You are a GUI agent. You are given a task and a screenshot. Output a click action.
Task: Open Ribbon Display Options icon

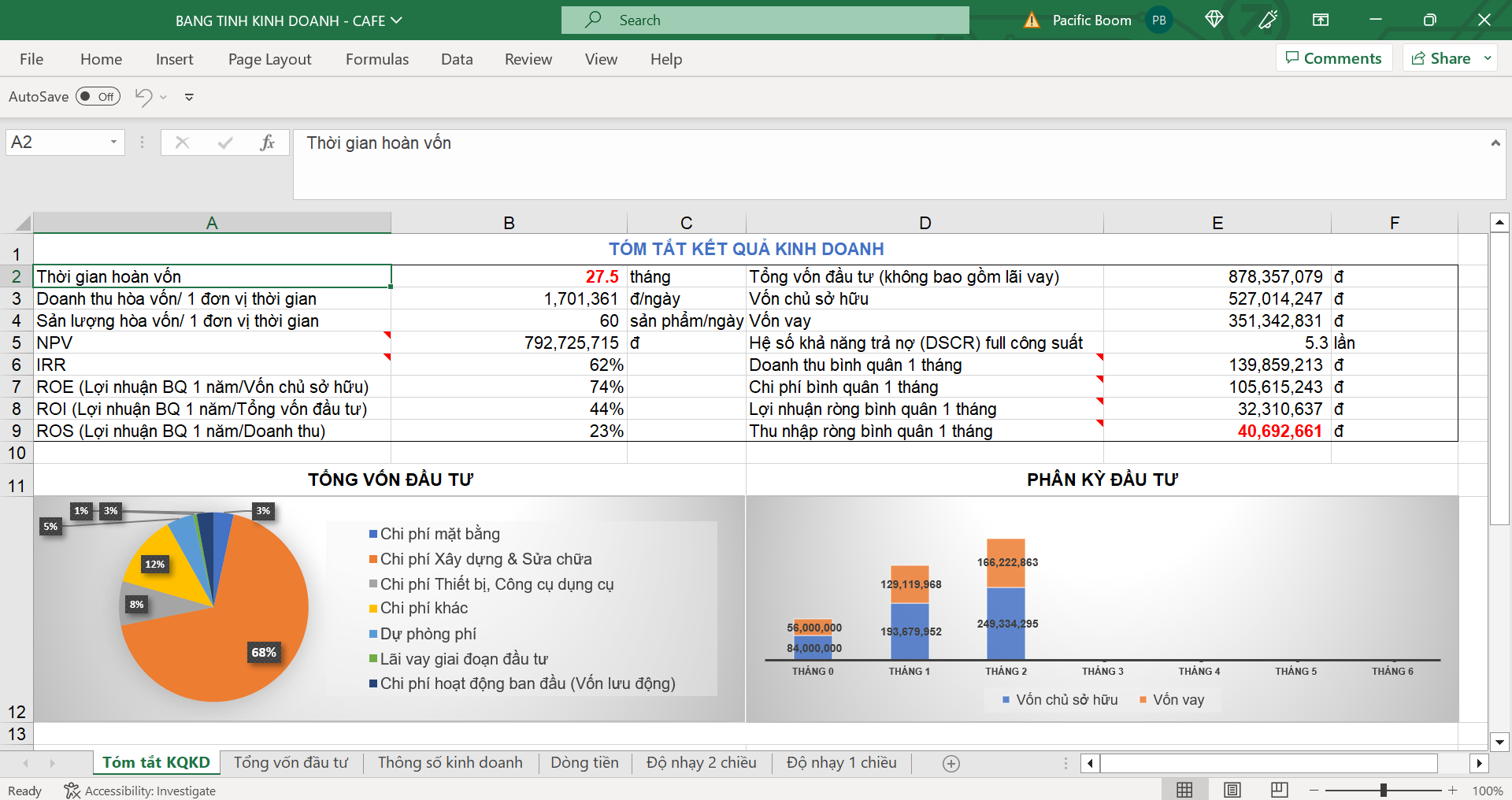1321,20
